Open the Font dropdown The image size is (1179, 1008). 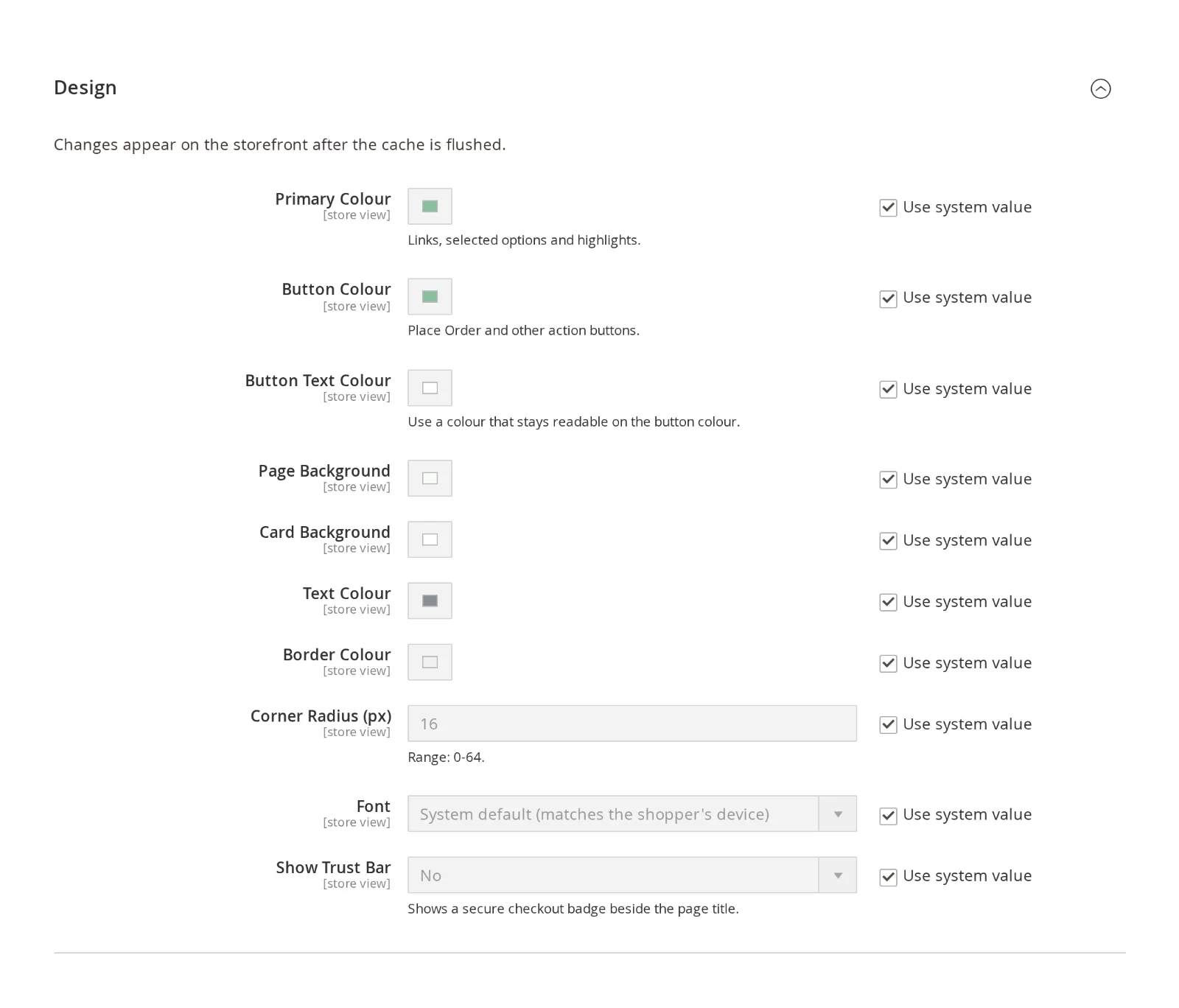[x=632, y=814]
